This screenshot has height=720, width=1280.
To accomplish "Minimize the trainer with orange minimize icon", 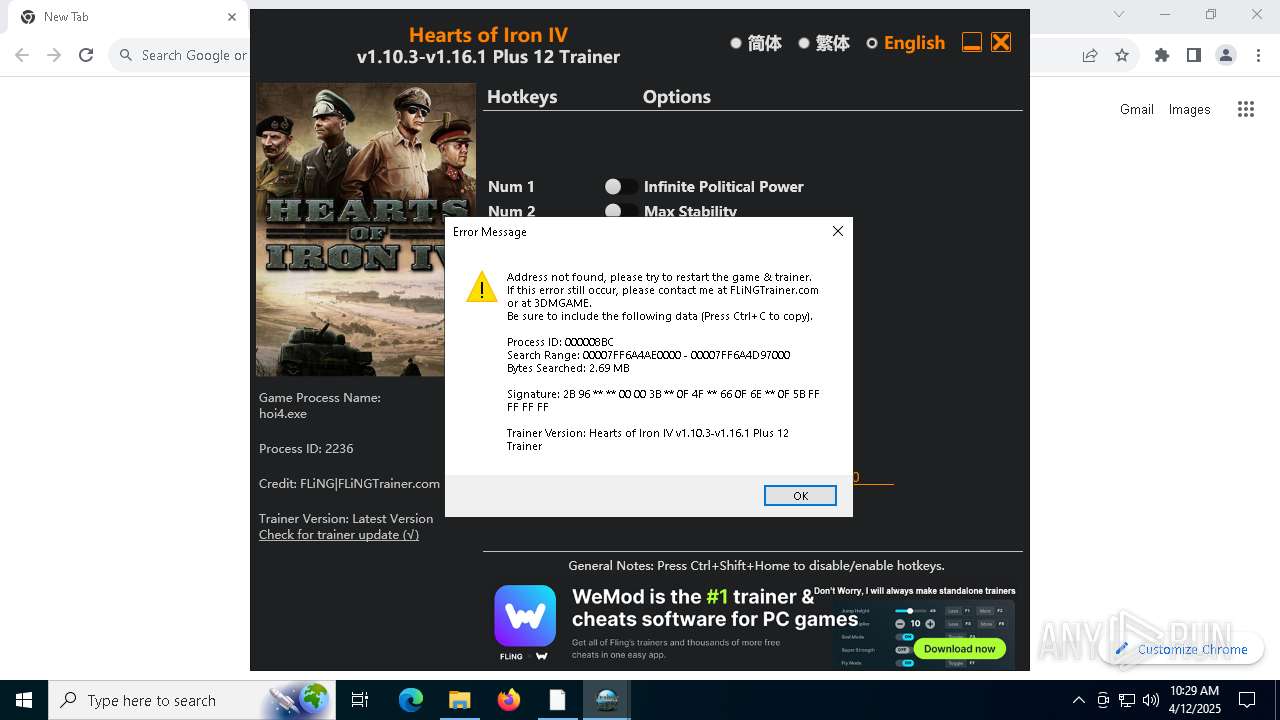I will pos(971,42).
